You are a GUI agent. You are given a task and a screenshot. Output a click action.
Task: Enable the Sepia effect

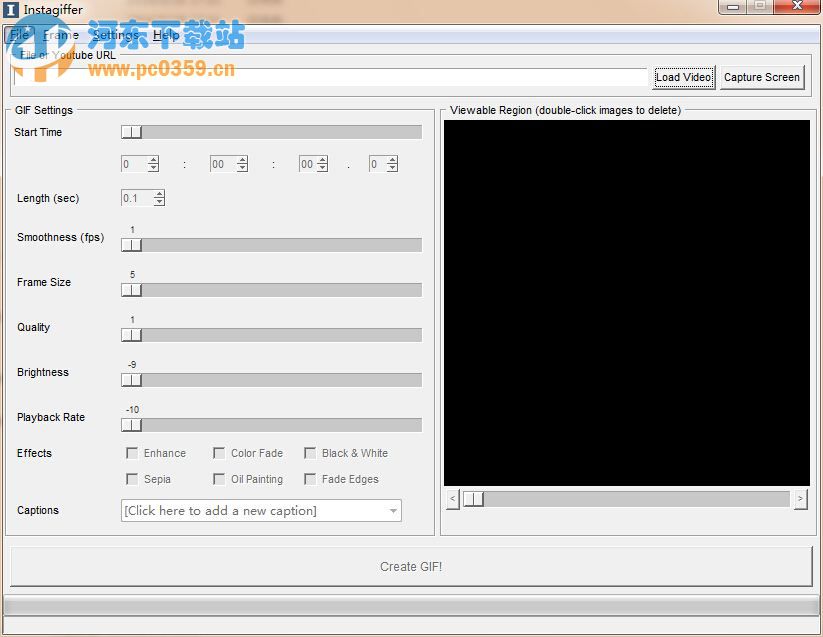pos(132,479)
